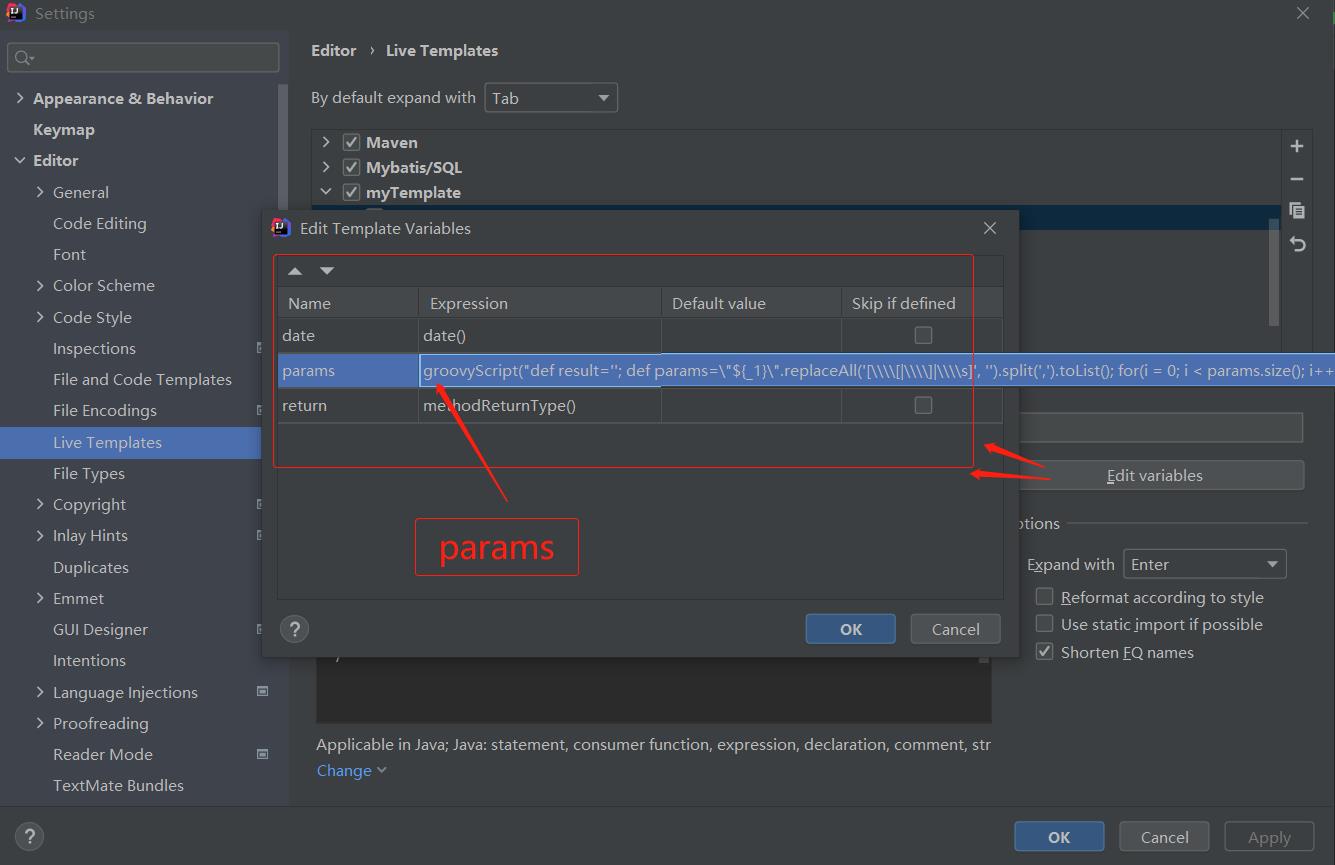Select the date variable name cell
Screen dimensions: 1335x865
pos(348,335)
